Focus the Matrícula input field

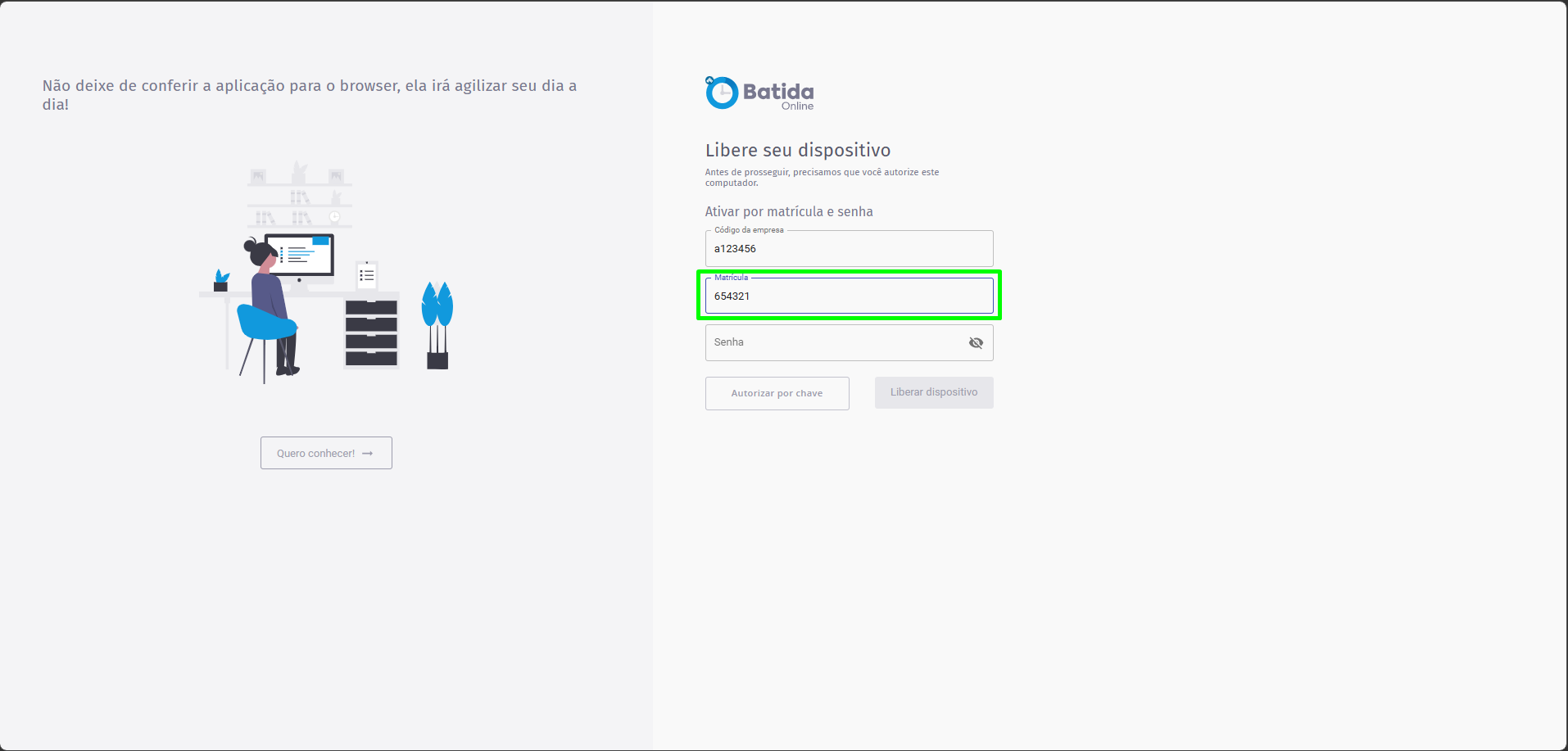coord(849,296)
